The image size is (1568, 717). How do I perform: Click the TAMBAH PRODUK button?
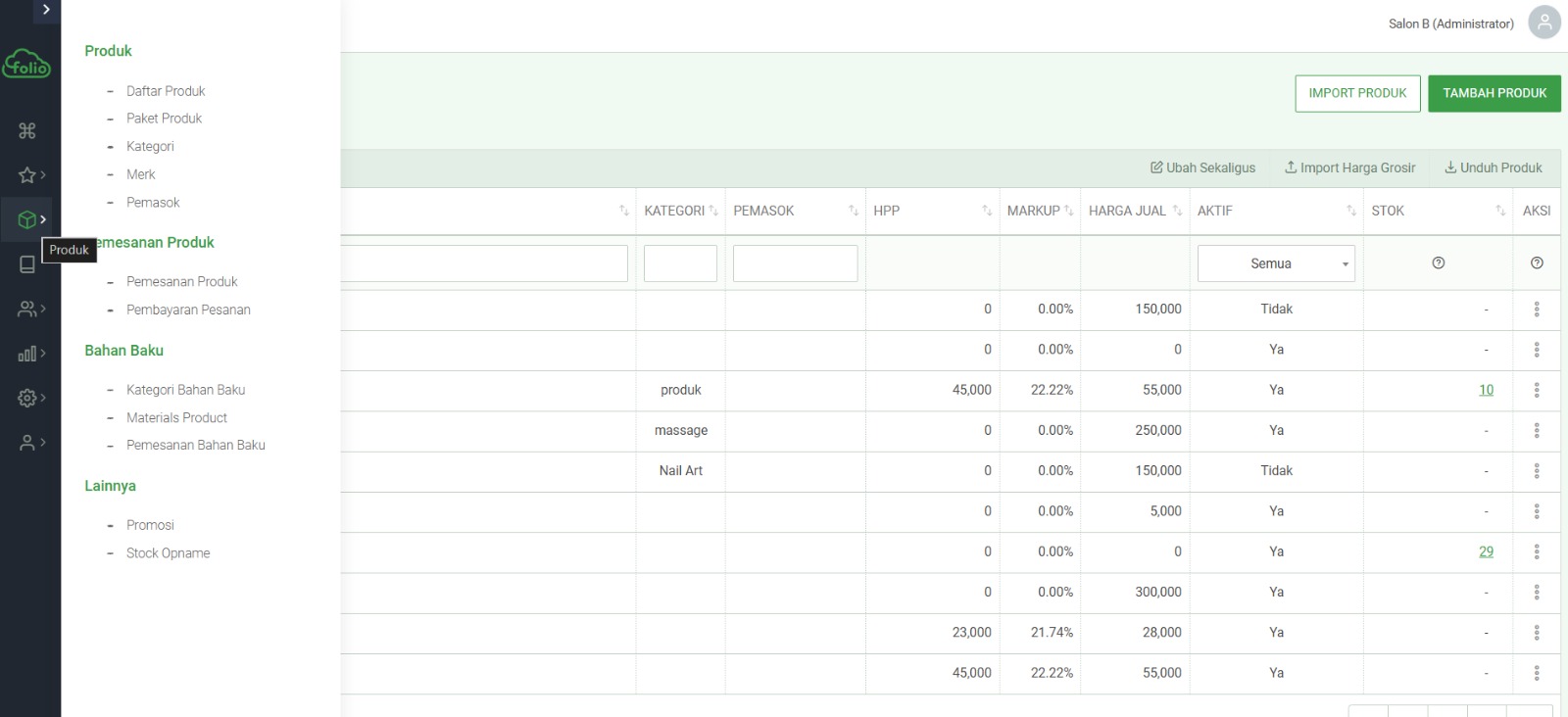tap(1494, 93)
